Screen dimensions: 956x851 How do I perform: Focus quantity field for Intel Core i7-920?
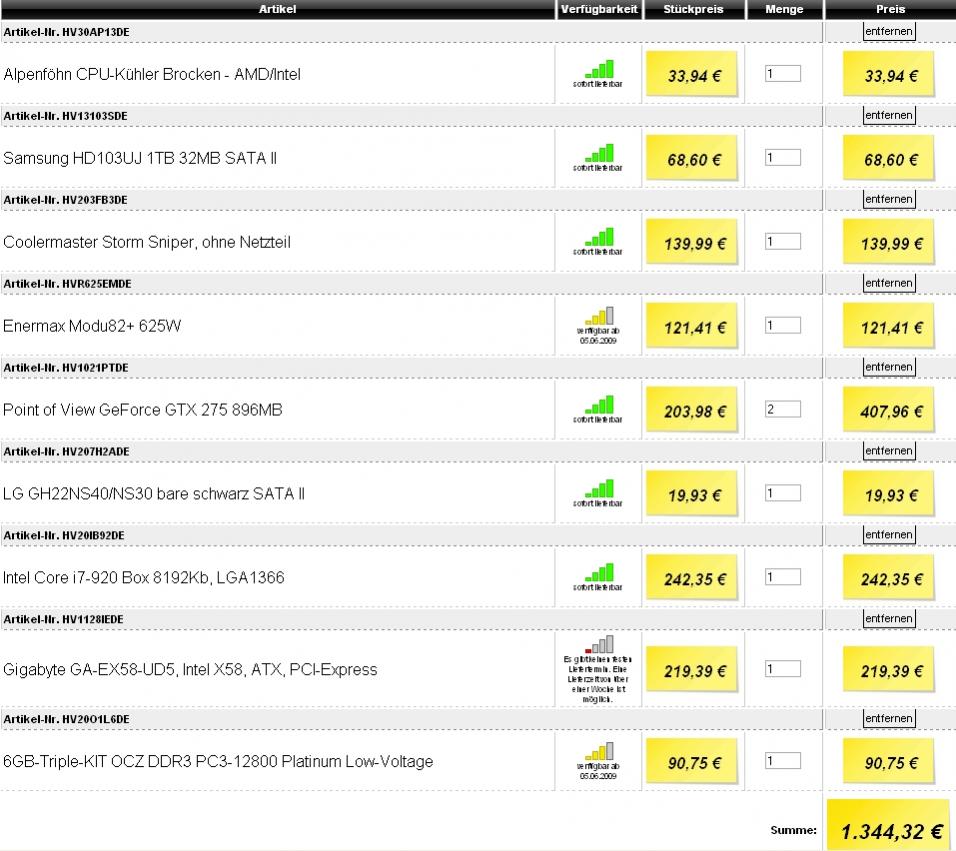[783, 577]
